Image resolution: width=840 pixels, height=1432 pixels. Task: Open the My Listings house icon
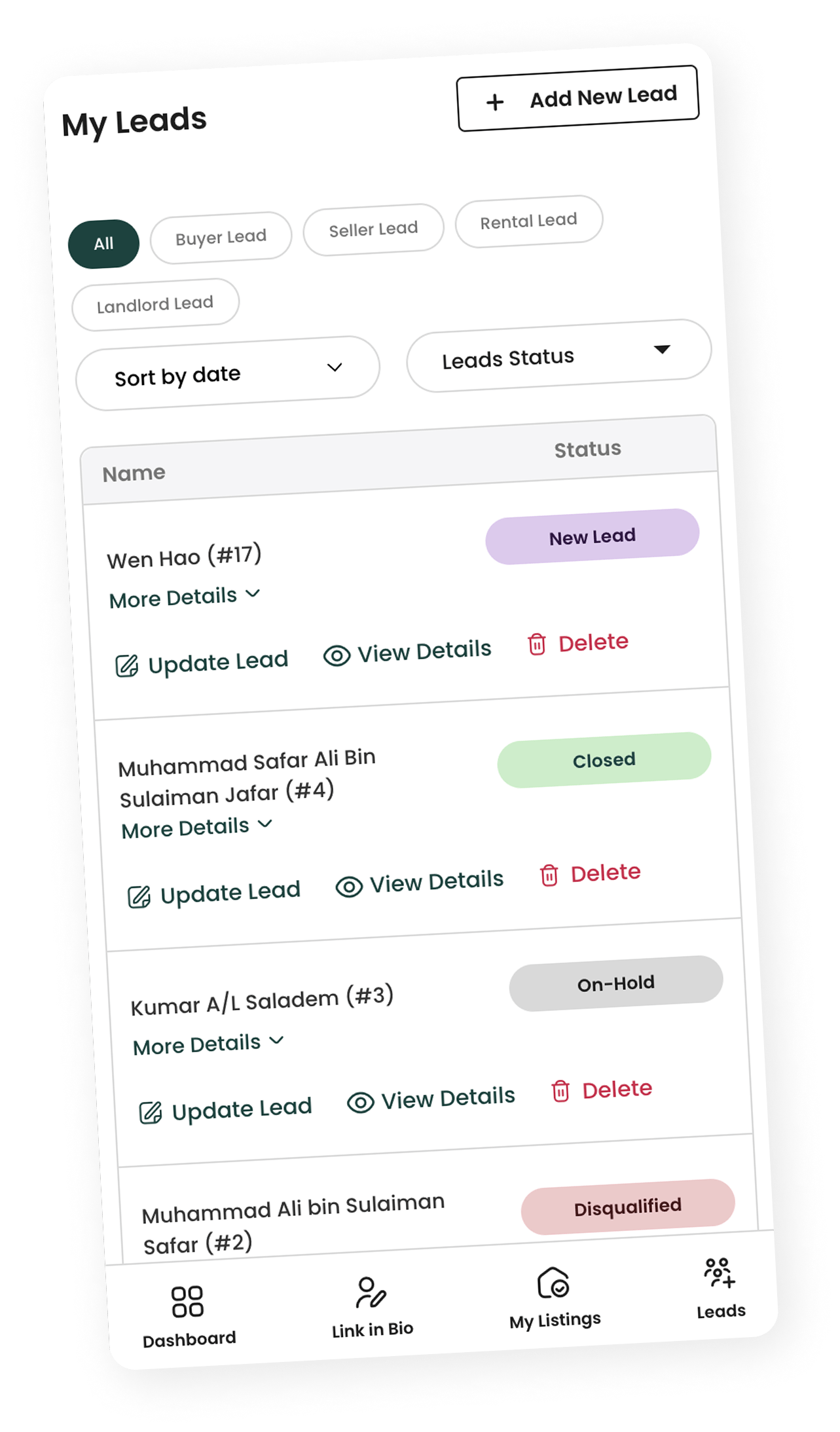pyautogui.click(x=553, y=1282)
